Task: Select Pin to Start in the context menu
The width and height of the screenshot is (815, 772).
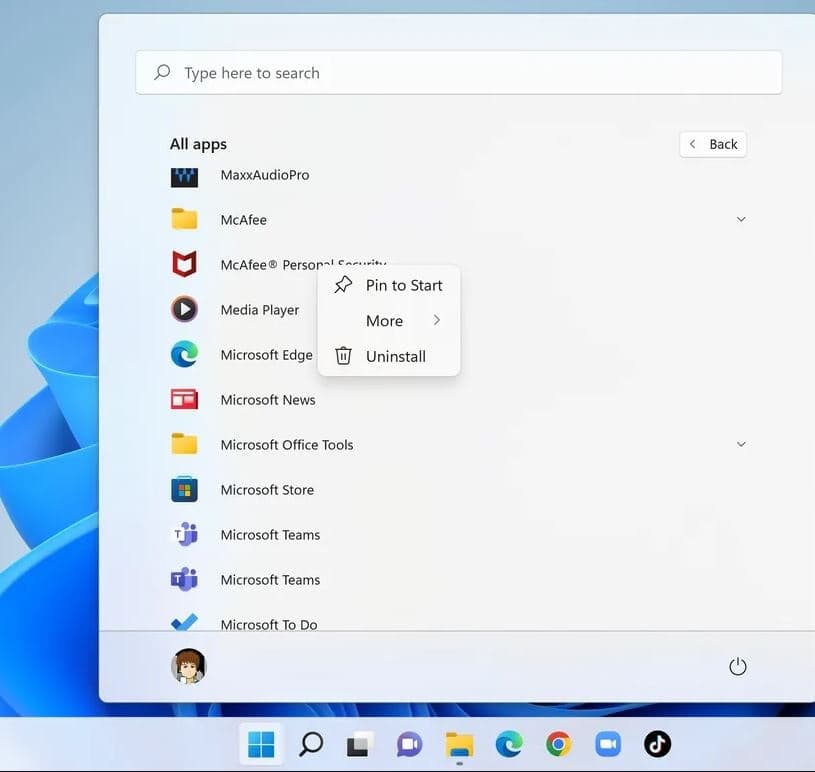Action: coord(403,285)
